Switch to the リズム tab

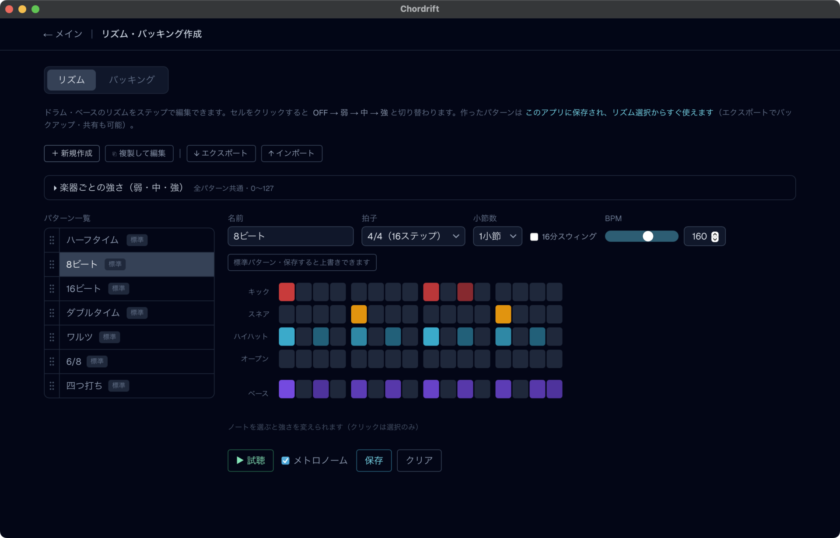pyautogui.click(x=71, y=80)
